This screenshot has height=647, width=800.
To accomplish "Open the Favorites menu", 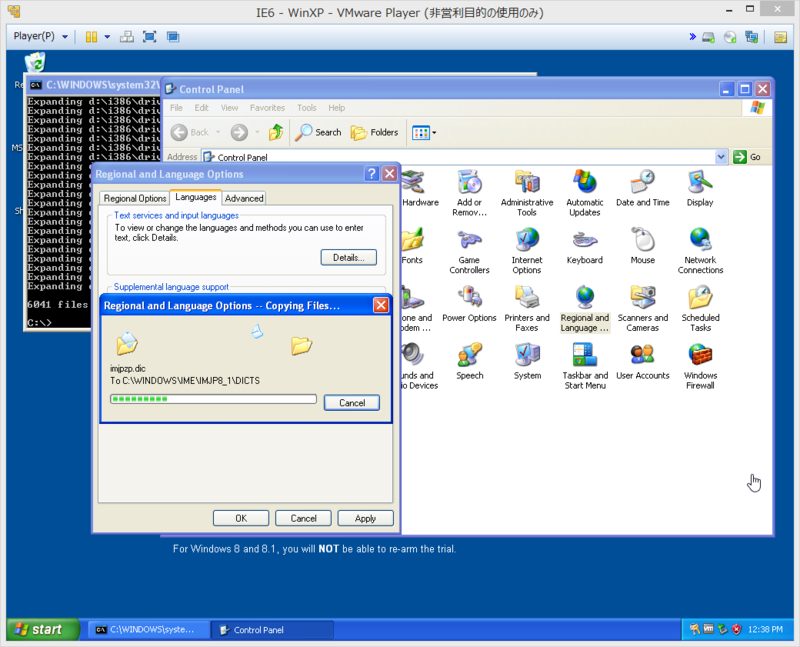I will [x=267, y=108].
